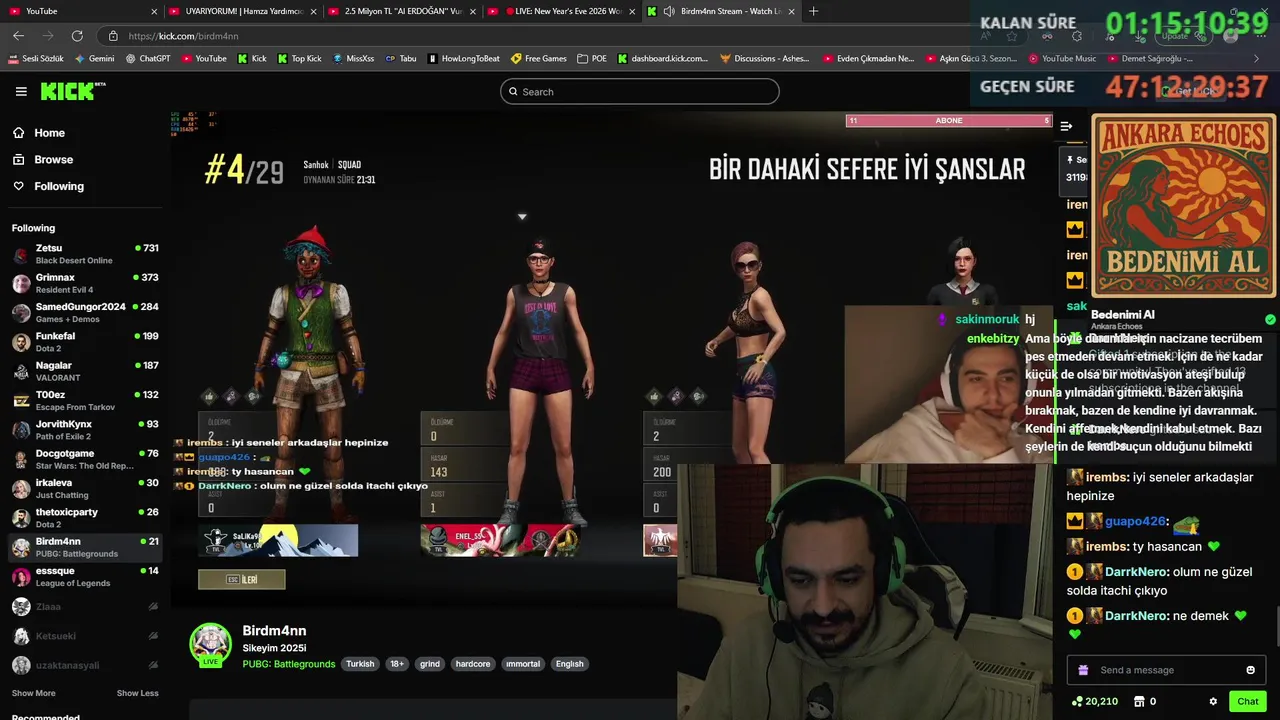1280x720 pixels.
Task: Show more bookmarks chevron
Action: tap(1257, 58)
